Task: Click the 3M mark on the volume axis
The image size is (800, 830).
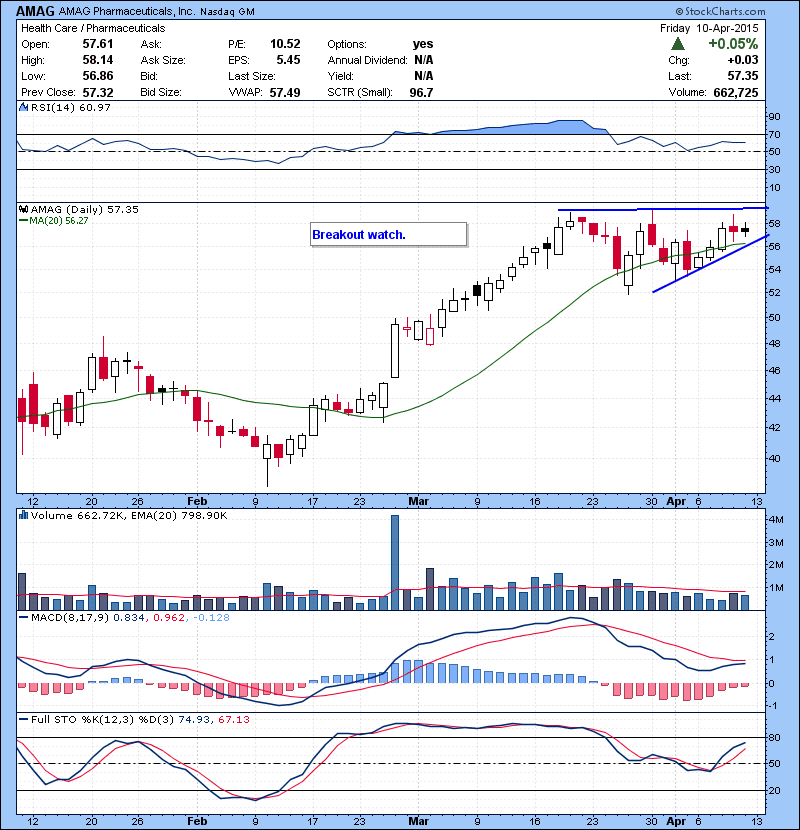Action: pyautogui.click(x=776, y=543)
